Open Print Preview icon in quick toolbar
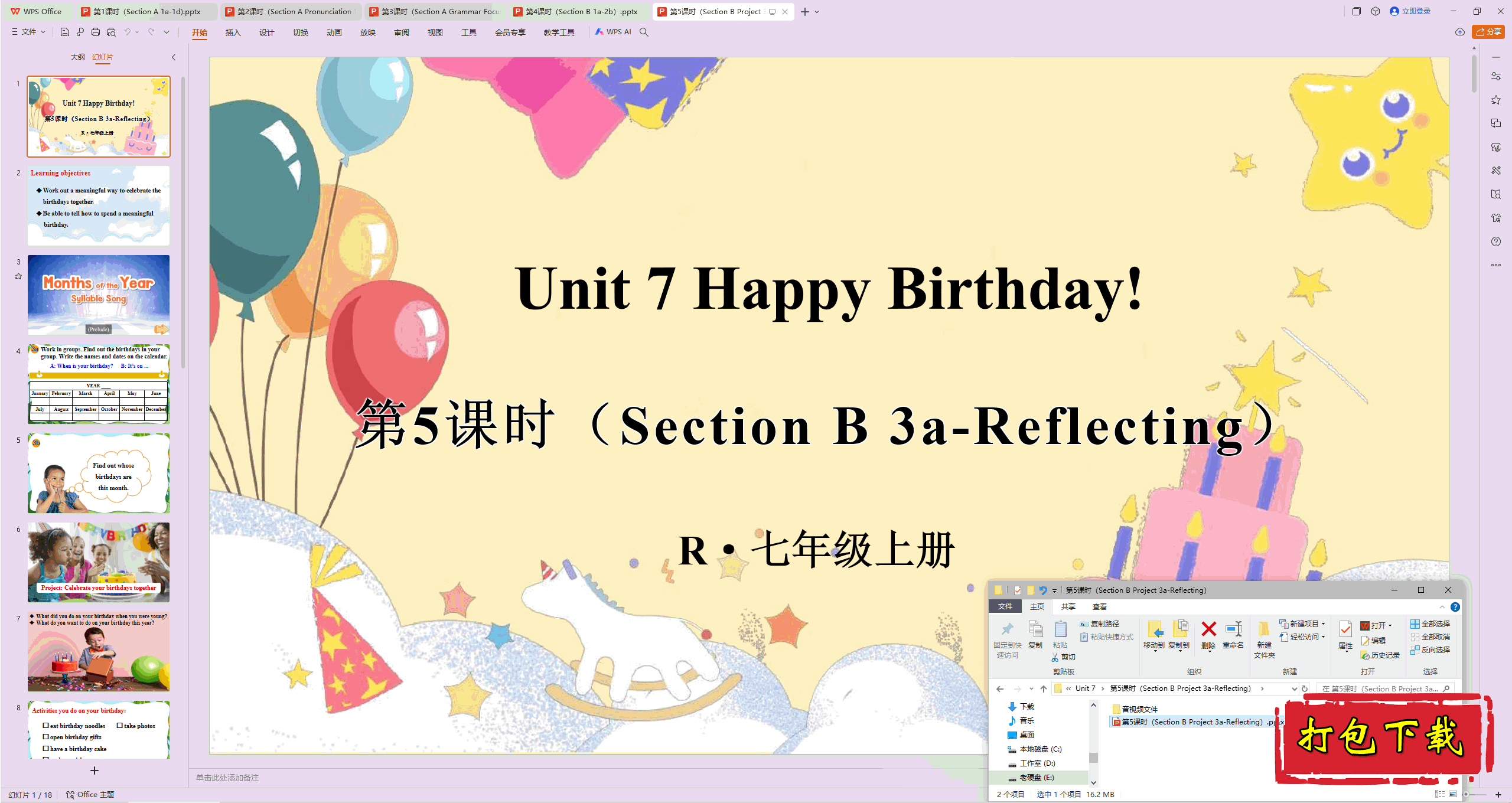 tap(111, 32)
